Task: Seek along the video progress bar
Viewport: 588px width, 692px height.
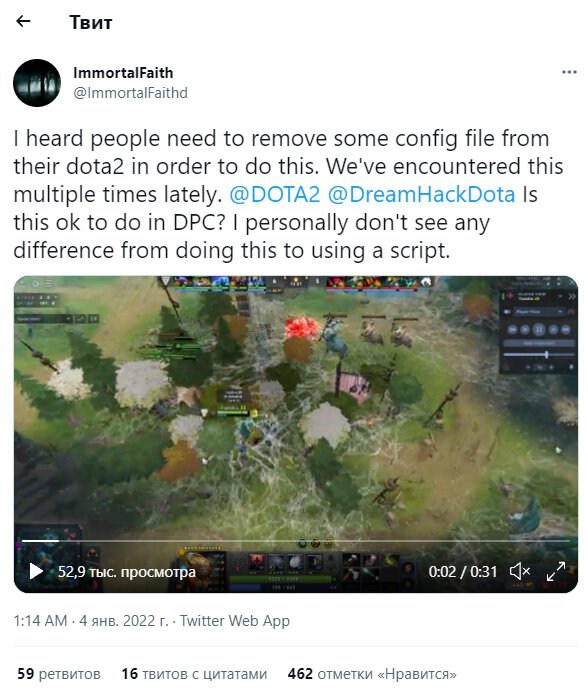Action: tap(296, 540)
